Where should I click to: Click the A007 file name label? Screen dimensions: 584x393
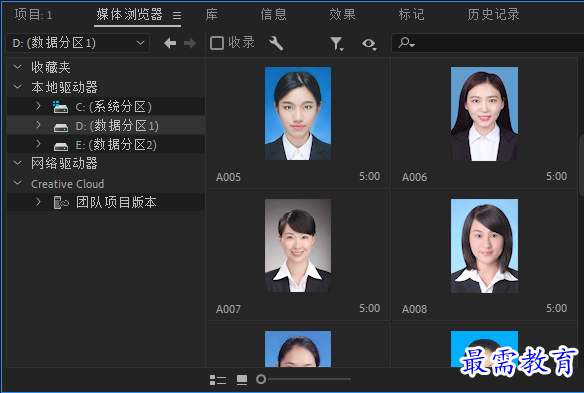coord(228,309)
